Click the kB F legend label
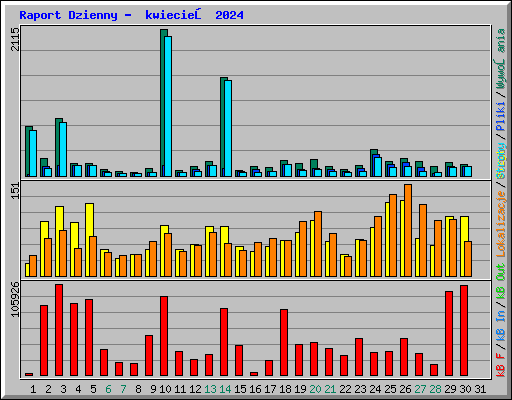Viewport: 512px width, 400px height. pos(501,365)
